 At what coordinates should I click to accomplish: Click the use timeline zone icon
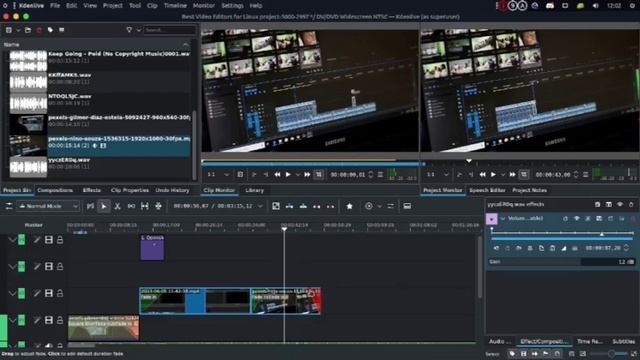(276, 207)
